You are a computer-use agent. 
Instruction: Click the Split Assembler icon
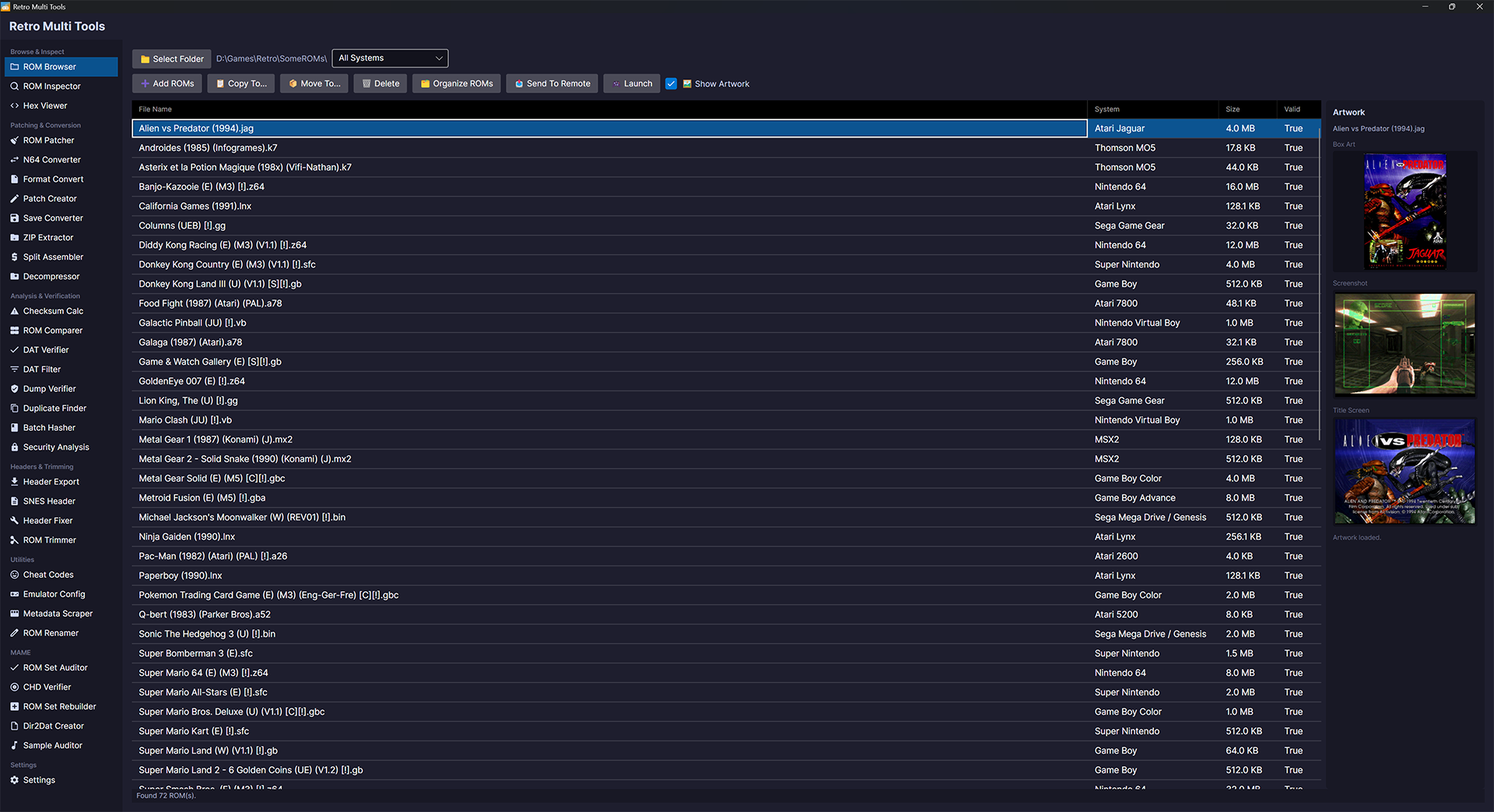(x=14, y=257)
